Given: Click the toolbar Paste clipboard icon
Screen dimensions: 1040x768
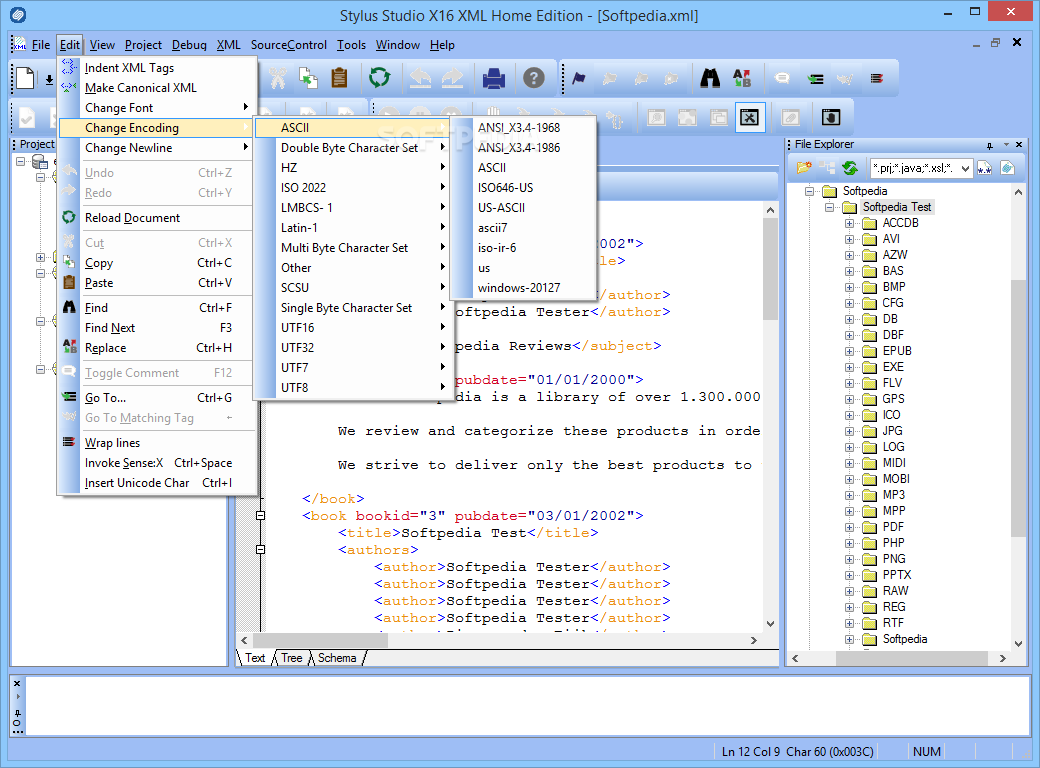Looking at the screenshot, I should point(340,78).
